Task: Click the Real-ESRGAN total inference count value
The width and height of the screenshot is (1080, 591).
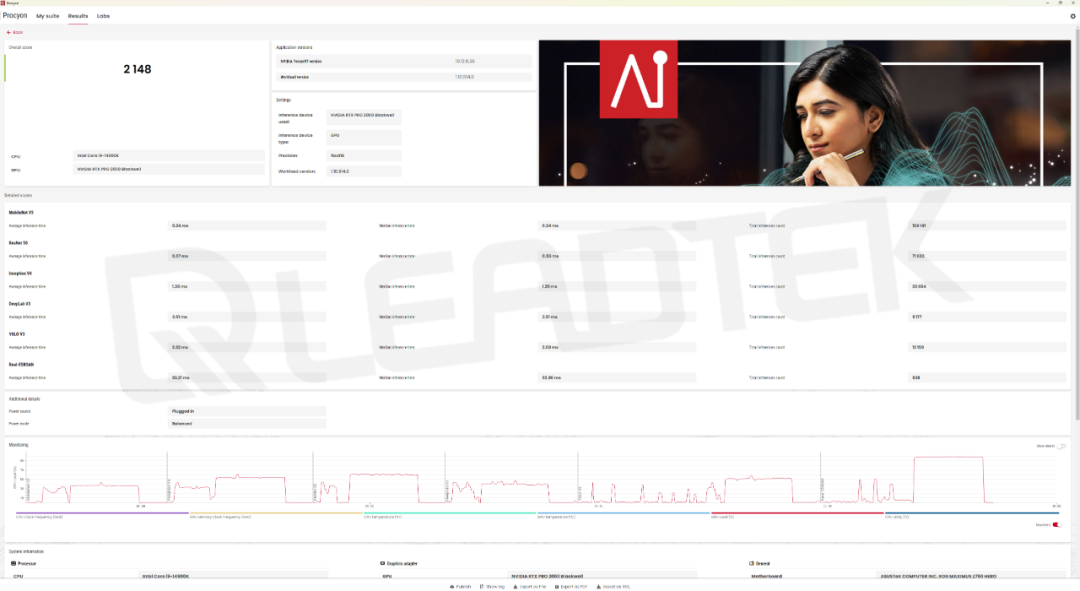Action: [987, 377]
